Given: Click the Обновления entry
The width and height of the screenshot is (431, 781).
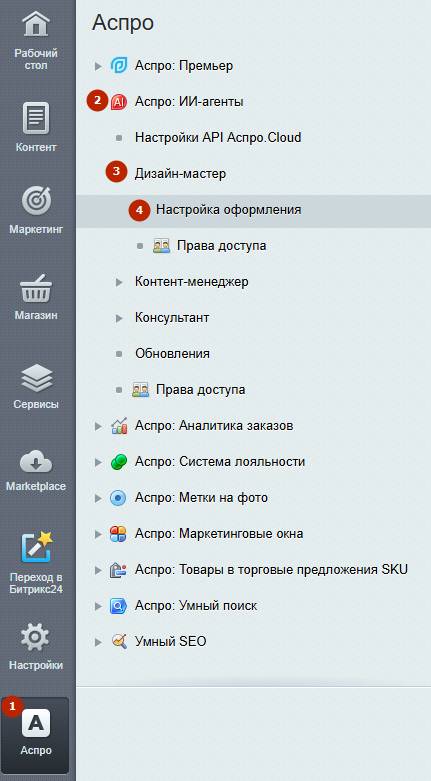Looking at the screenshot, I should click(172, 354).
